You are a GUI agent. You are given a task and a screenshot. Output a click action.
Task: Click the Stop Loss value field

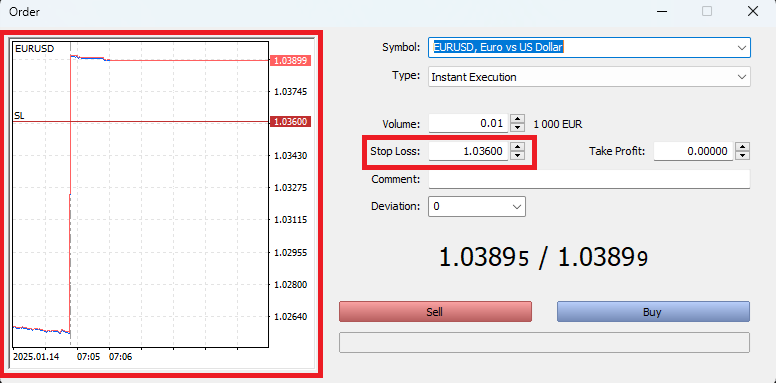click(x=468, y=151)
